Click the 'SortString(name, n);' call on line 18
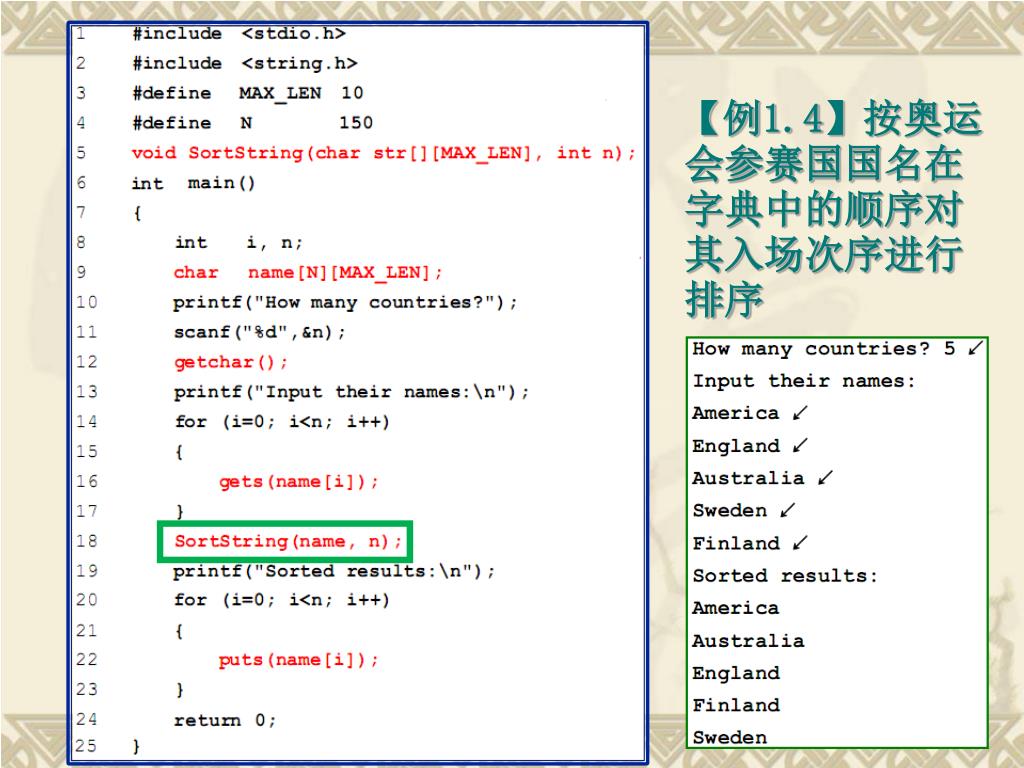The image size is (1024, 768). tap(288, 541)
